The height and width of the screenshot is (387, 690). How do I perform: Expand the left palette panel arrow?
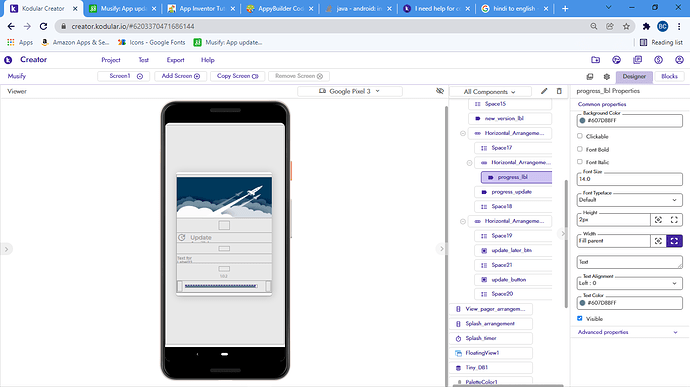coord(6,249)
